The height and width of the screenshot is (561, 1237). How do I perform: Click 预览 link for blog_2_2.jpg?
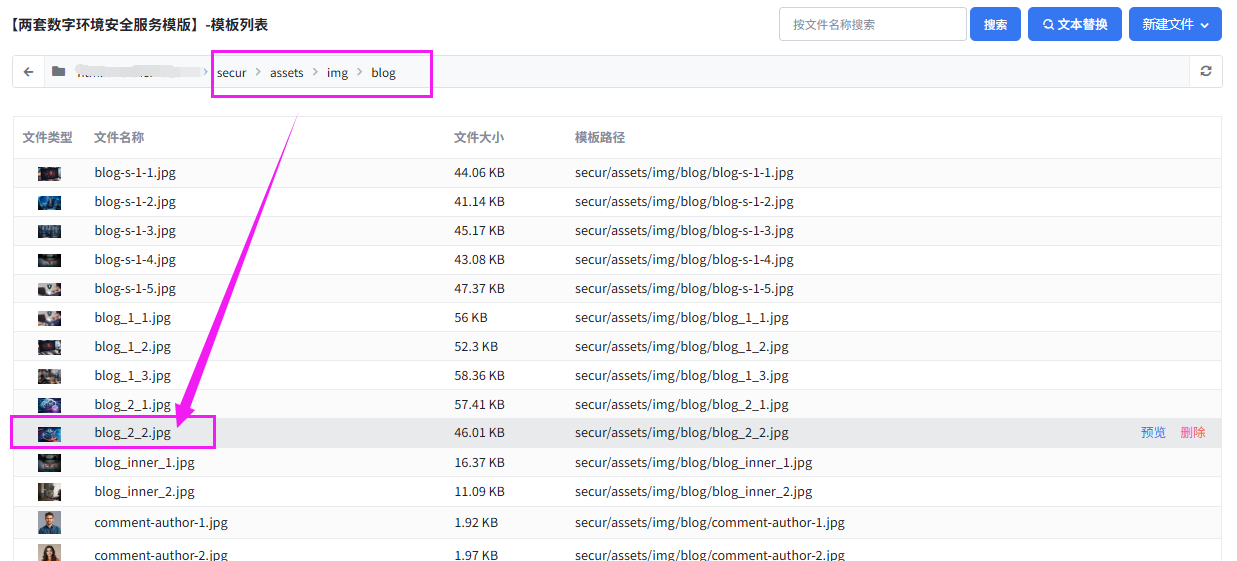pyautogui.click(x=1153, y=433)
